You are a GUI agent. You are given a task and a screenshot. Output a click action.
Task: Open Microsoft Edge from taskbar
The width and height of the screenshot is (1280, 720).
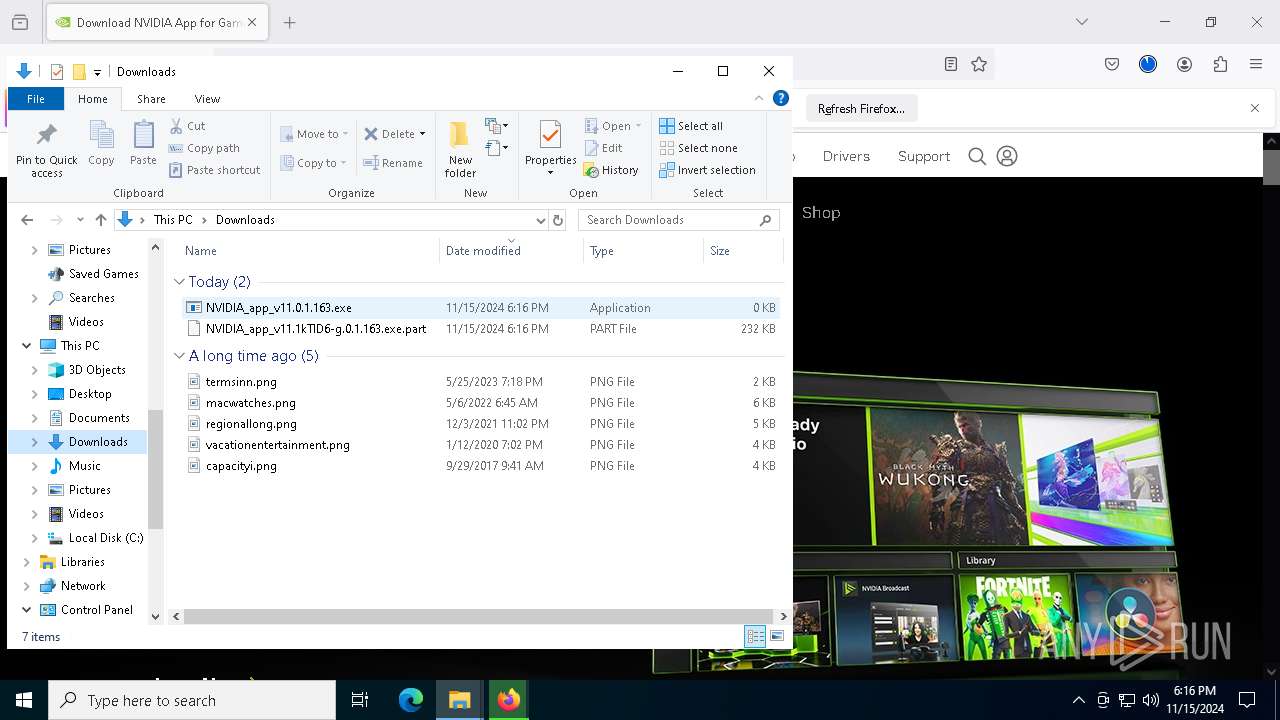click(411, 700)
